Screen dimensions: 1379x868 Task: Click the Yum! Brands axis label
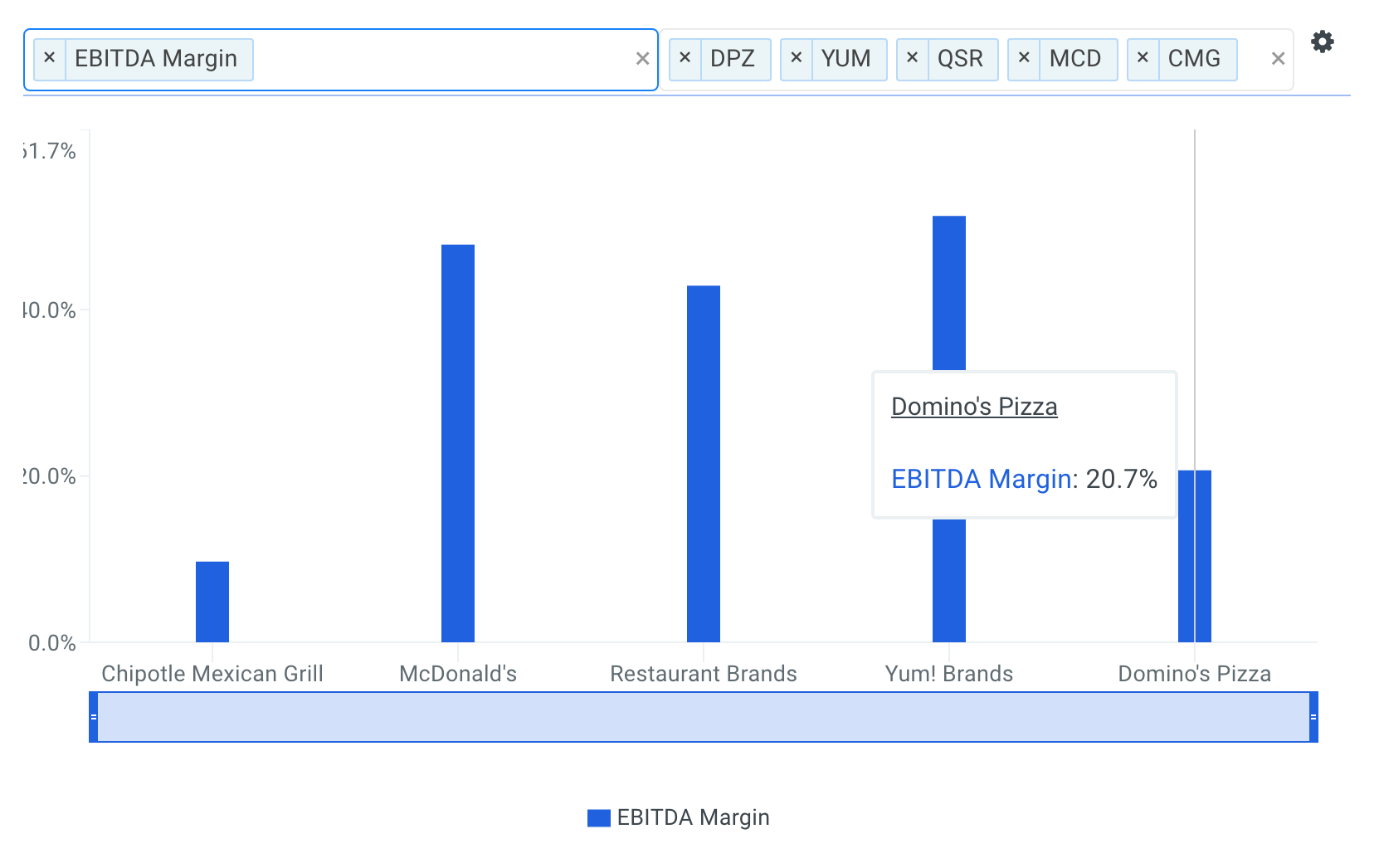(949, 674)
